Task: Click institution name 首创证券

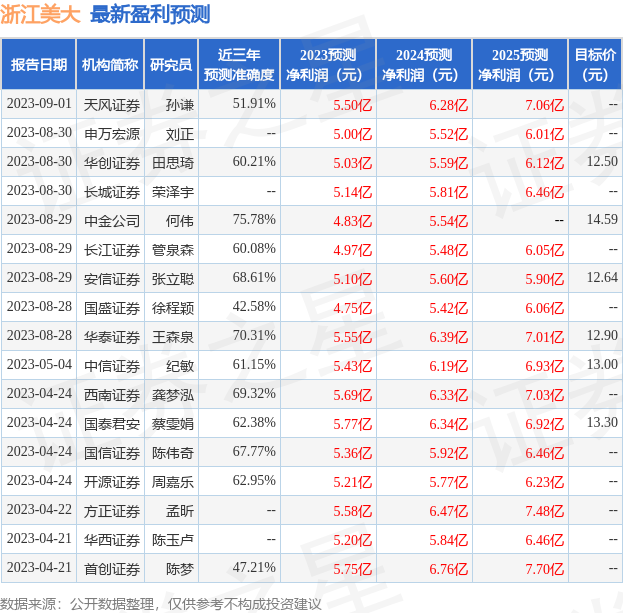Action: click(x=112, y=569)
